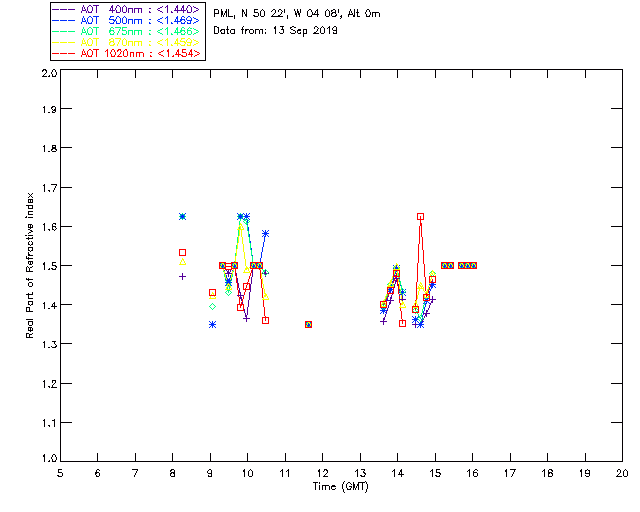
Task: Click legend entry AOT 500nm <1.469>
Action: (x=126, y=20)
